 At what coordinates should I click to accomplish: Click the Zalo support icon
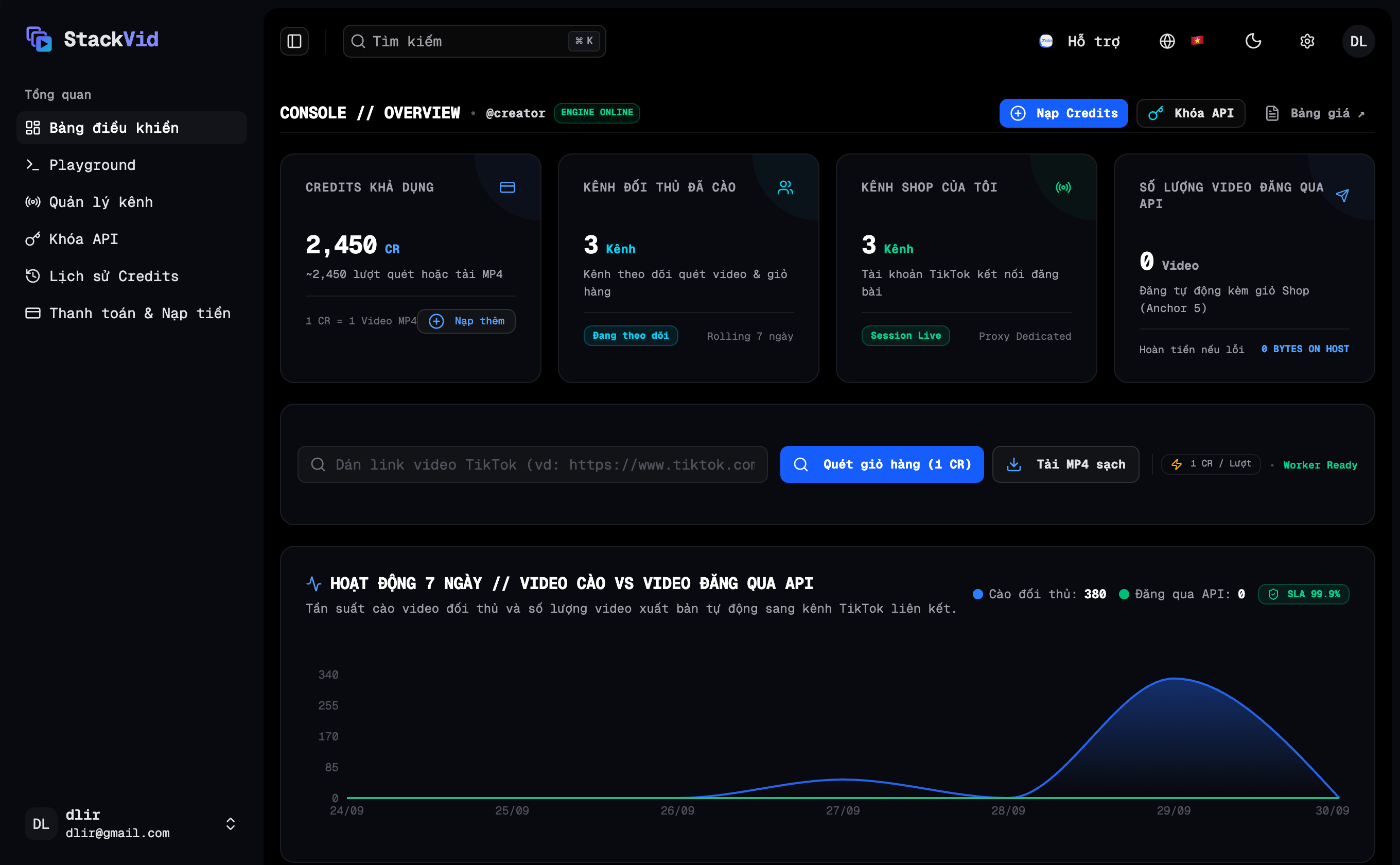(1045, 41)
